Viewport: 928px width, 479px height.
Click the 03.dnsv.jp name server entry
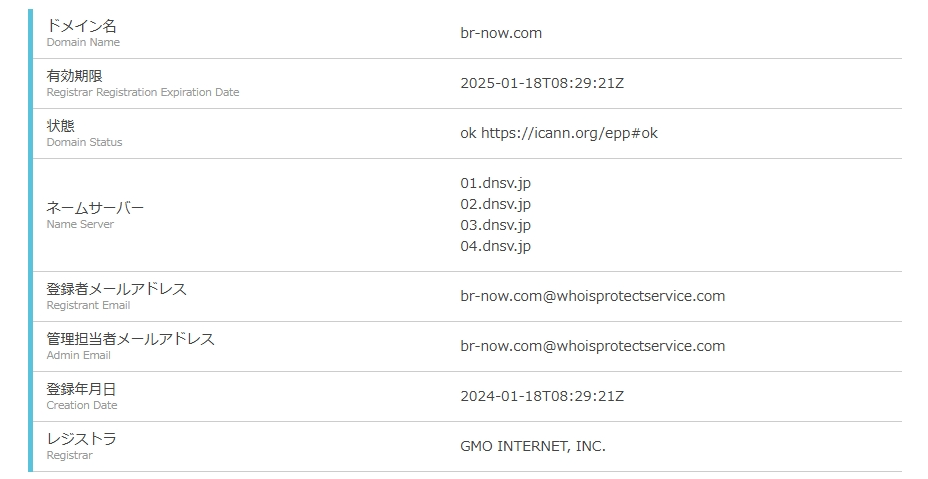tap(495, 225)
